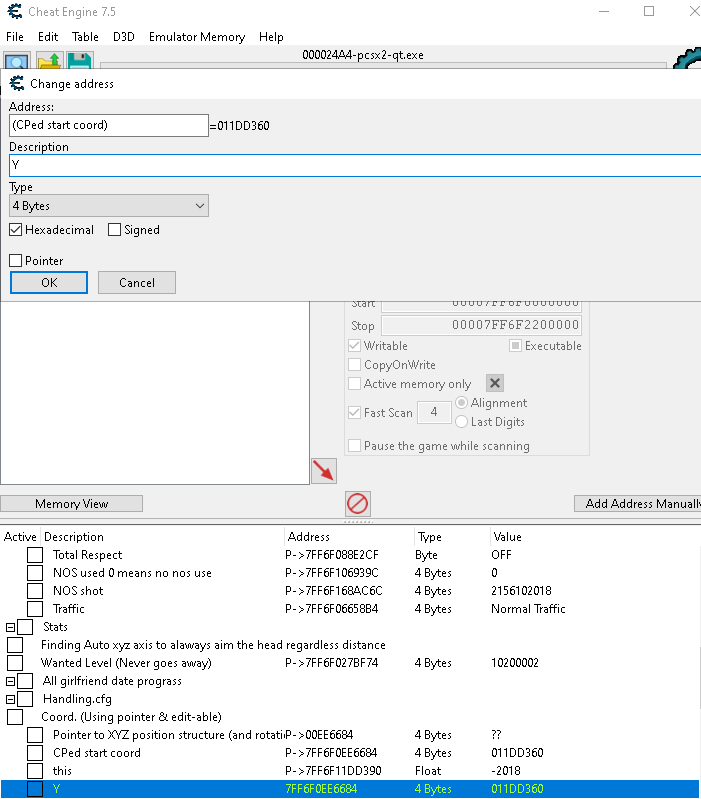Click the Cheat Engine icon in title bar
The width and height of the screenshot is (701, 799).
(x=14, y=11)
